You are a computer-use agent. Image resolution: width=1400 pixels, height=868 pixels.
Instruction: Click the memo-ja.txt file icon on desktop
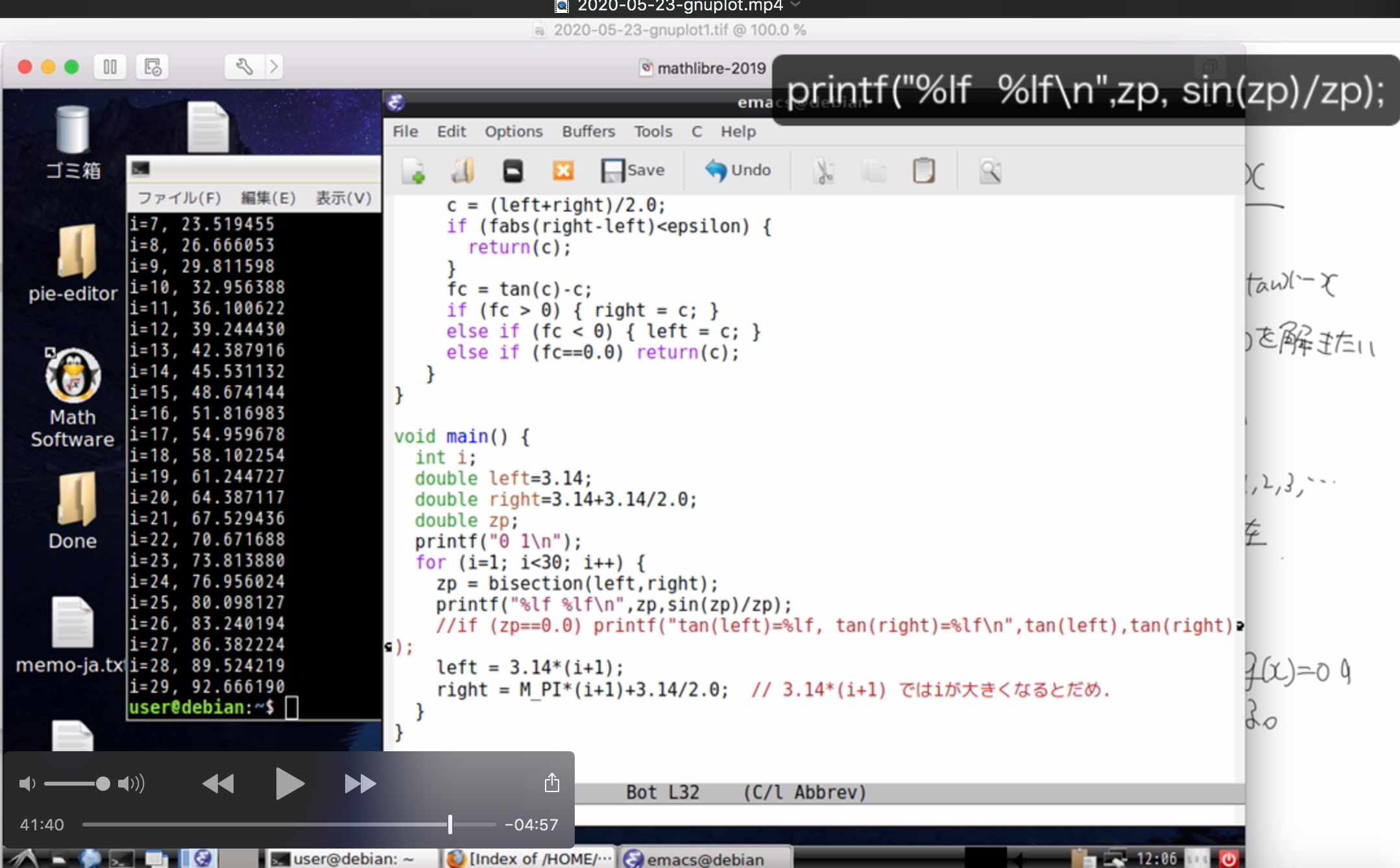pos(72,622)
